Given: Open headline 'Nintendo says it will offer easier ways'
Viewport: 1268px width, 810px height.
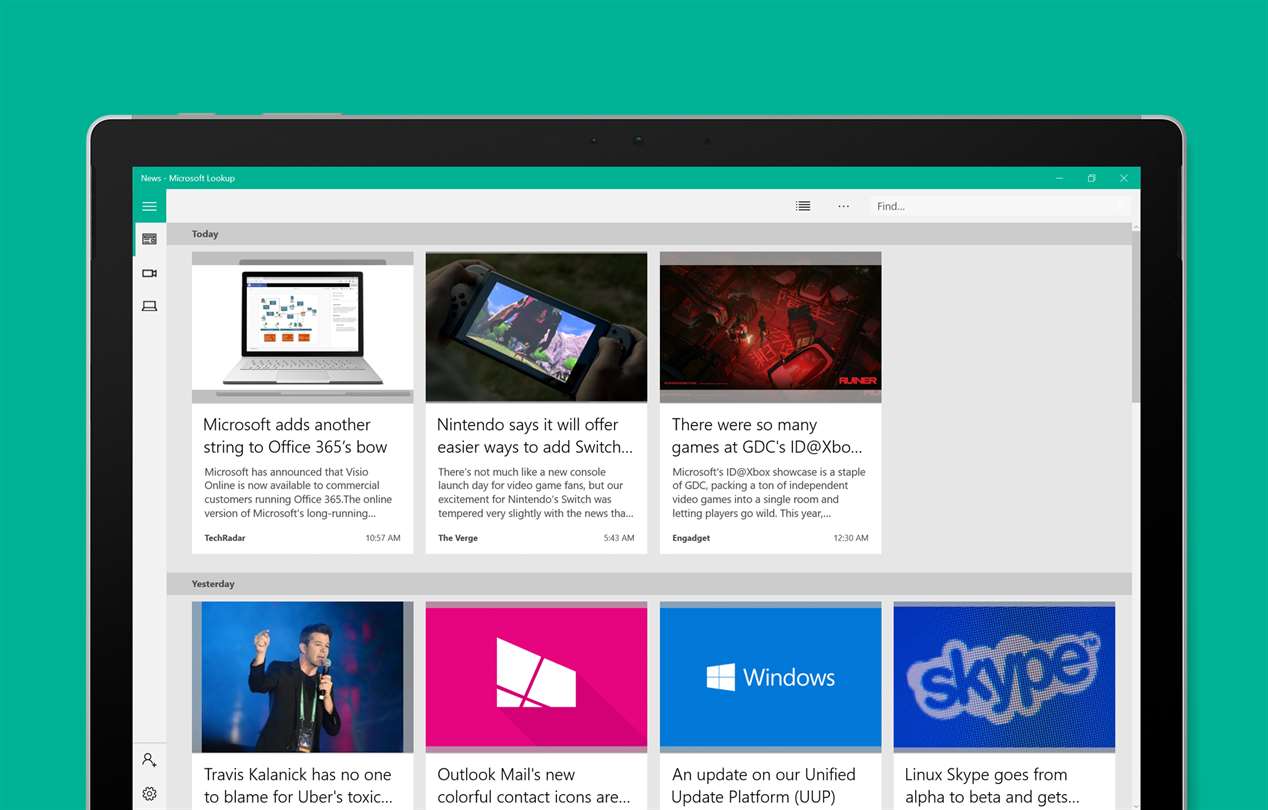Looking at the screenshot, I should (535, 436).
